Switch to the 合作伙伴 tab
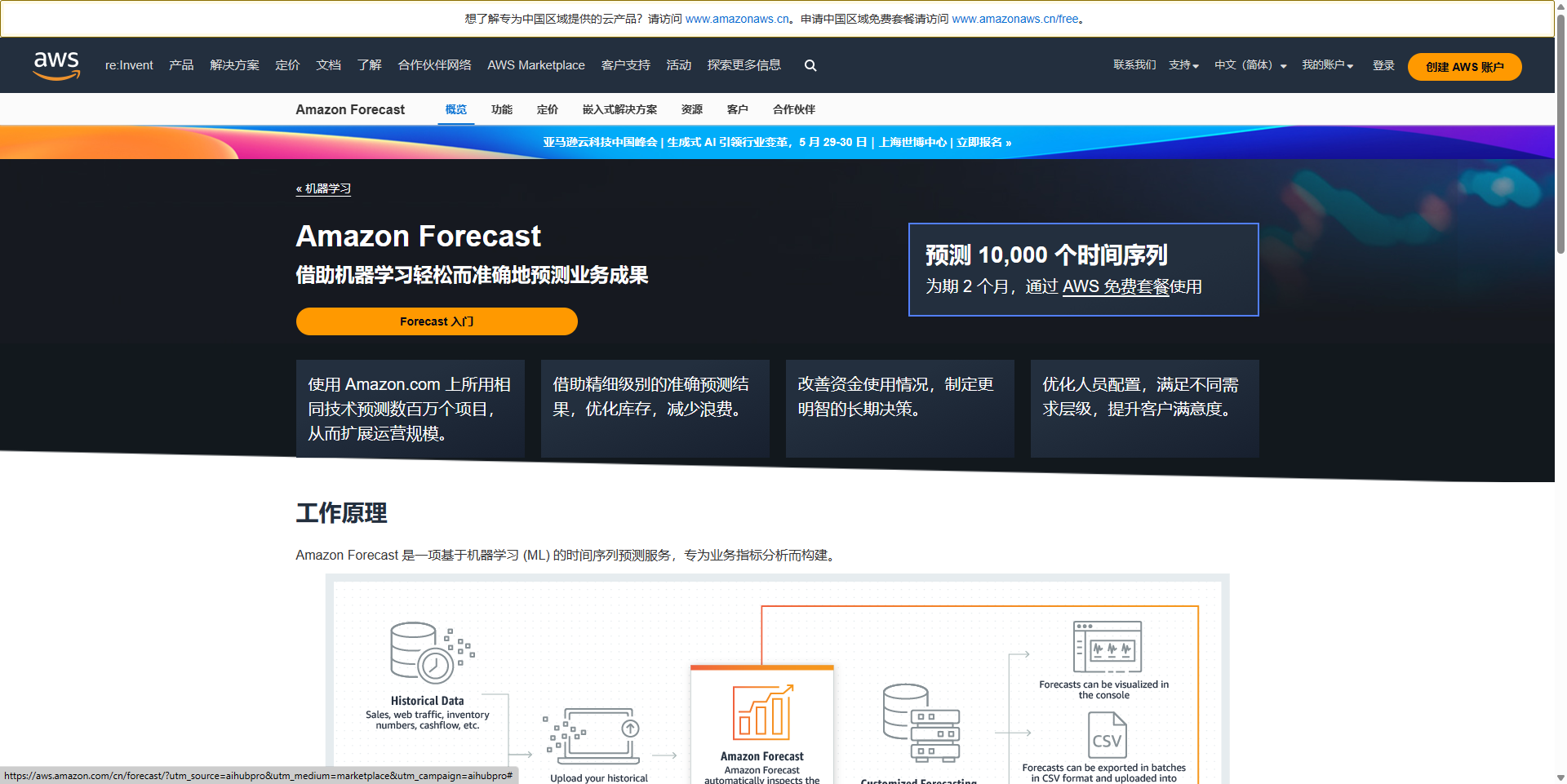Image resolution: width=1567 pixels, height=784 pixels. pyautogui.click(x=794, y=109)
